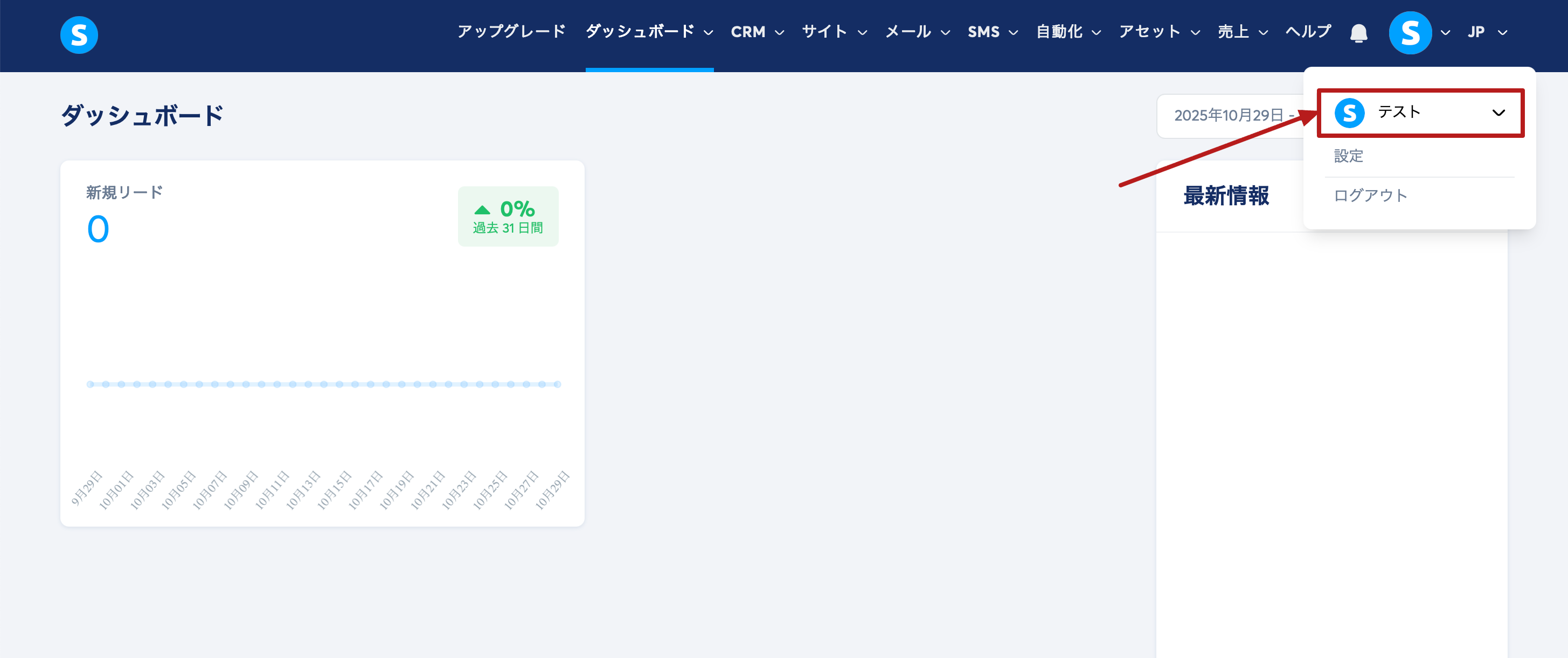Viewport: 1568px width, 658px height.
Task: Click the avatar icon beside テスト
Action: pos(1349,113)
